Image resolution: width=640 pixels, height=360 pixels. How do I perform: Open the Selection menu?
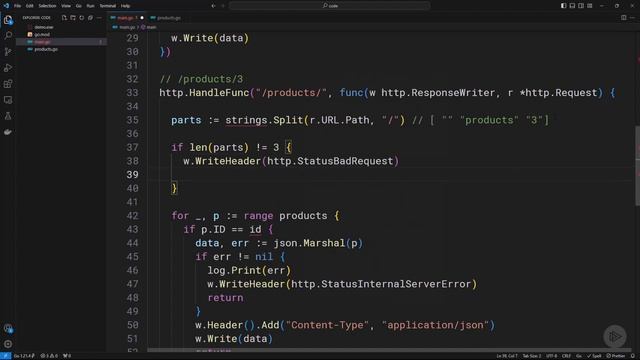click(47, 6)
